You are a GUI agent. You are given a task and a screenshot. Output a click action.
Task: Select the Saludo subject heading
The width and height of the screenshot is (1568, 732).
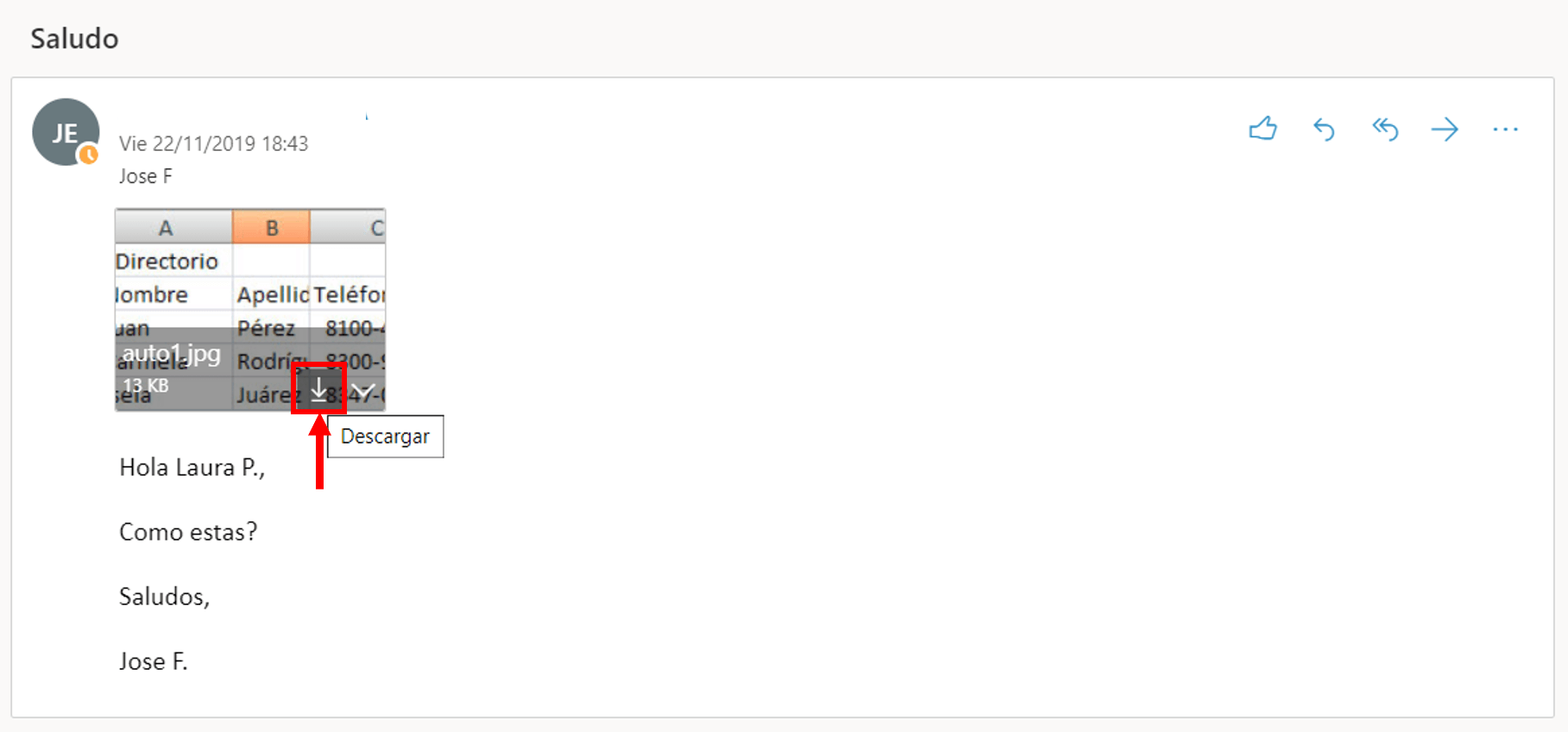74,39
